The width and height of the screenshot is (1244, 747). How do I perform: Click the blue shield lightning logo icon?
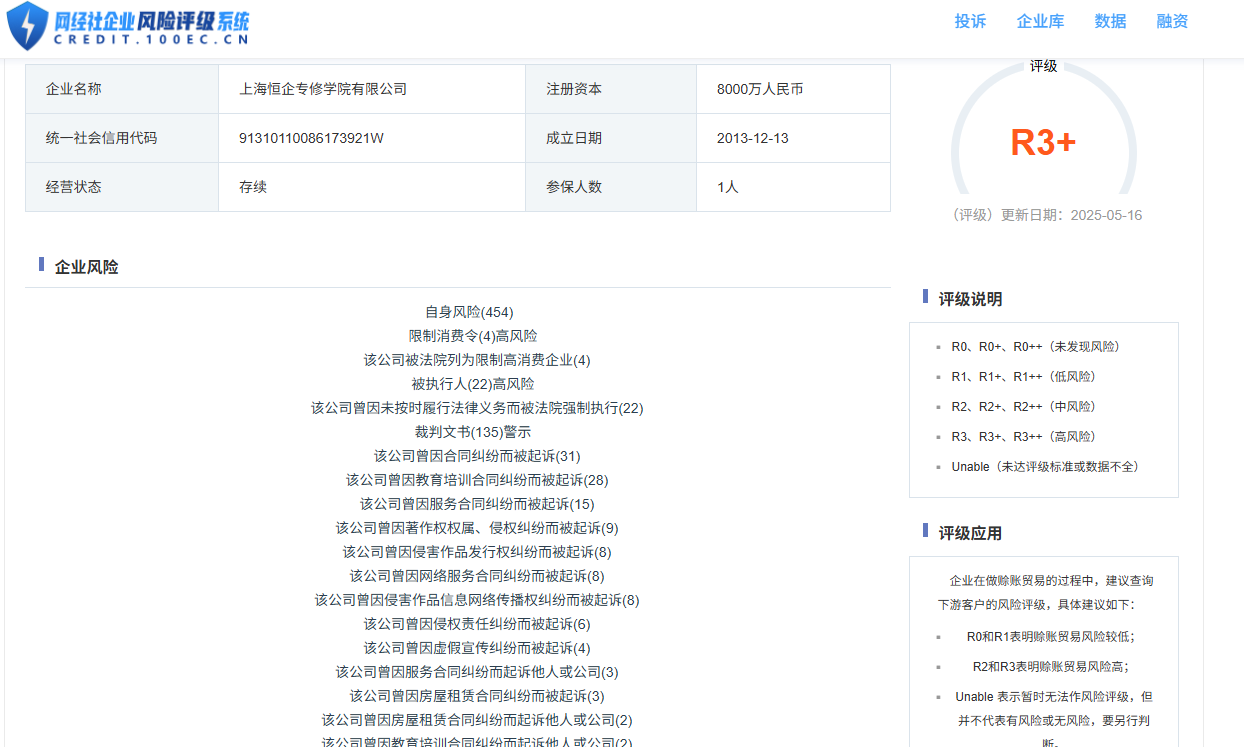click(27, 26)
